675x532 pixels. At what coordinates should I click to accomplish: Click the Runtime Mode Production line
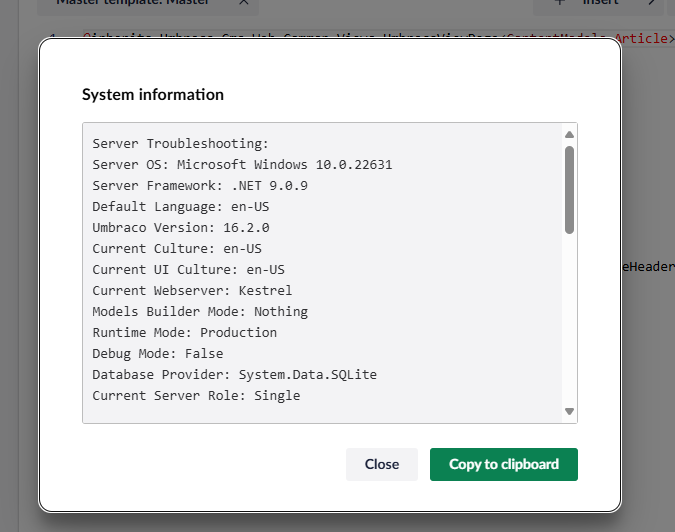point(184,333)
